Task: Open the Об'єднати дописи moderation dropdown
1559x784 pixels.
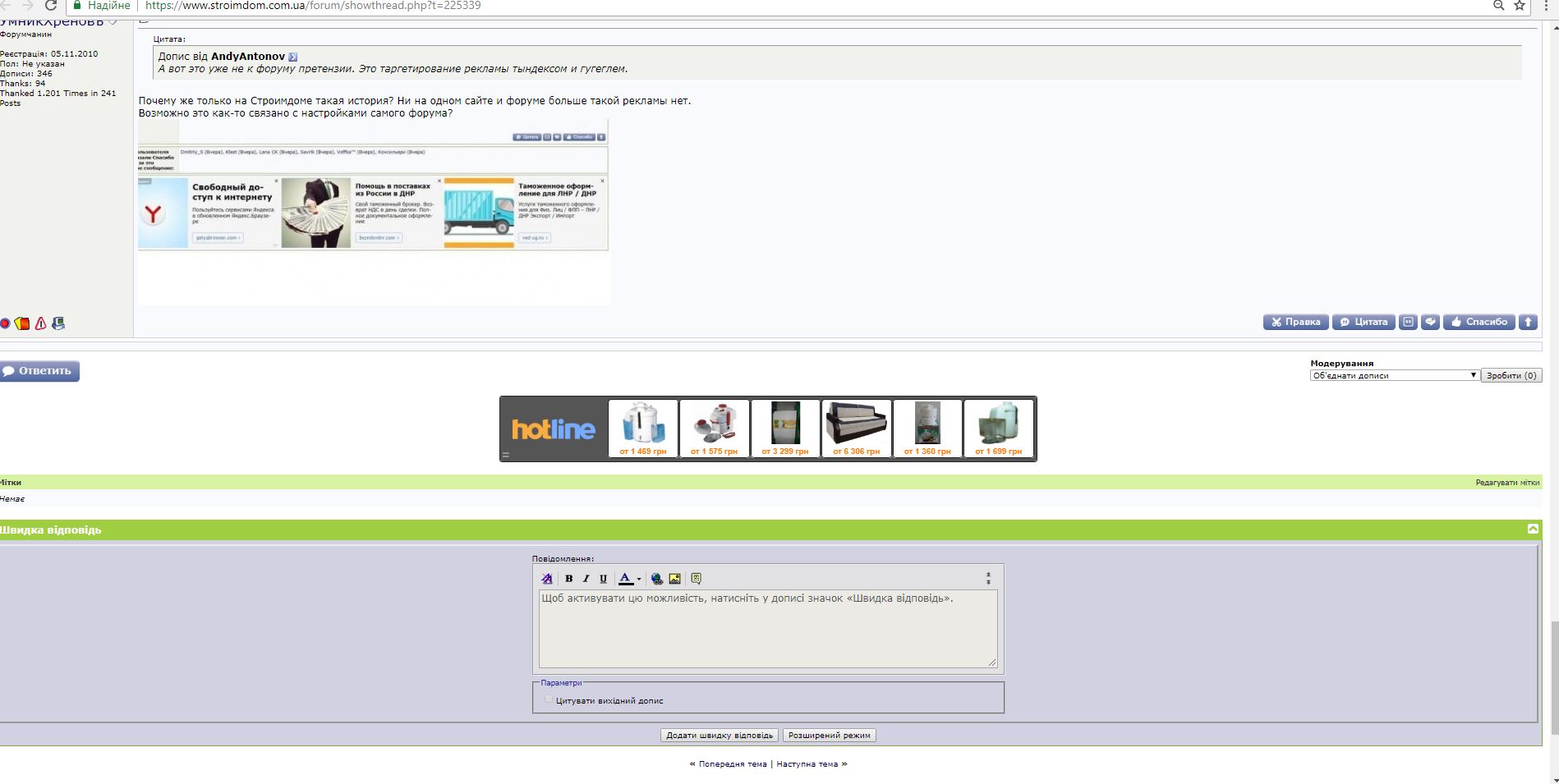Action: pyautogui.click(x=1393, y=375)
